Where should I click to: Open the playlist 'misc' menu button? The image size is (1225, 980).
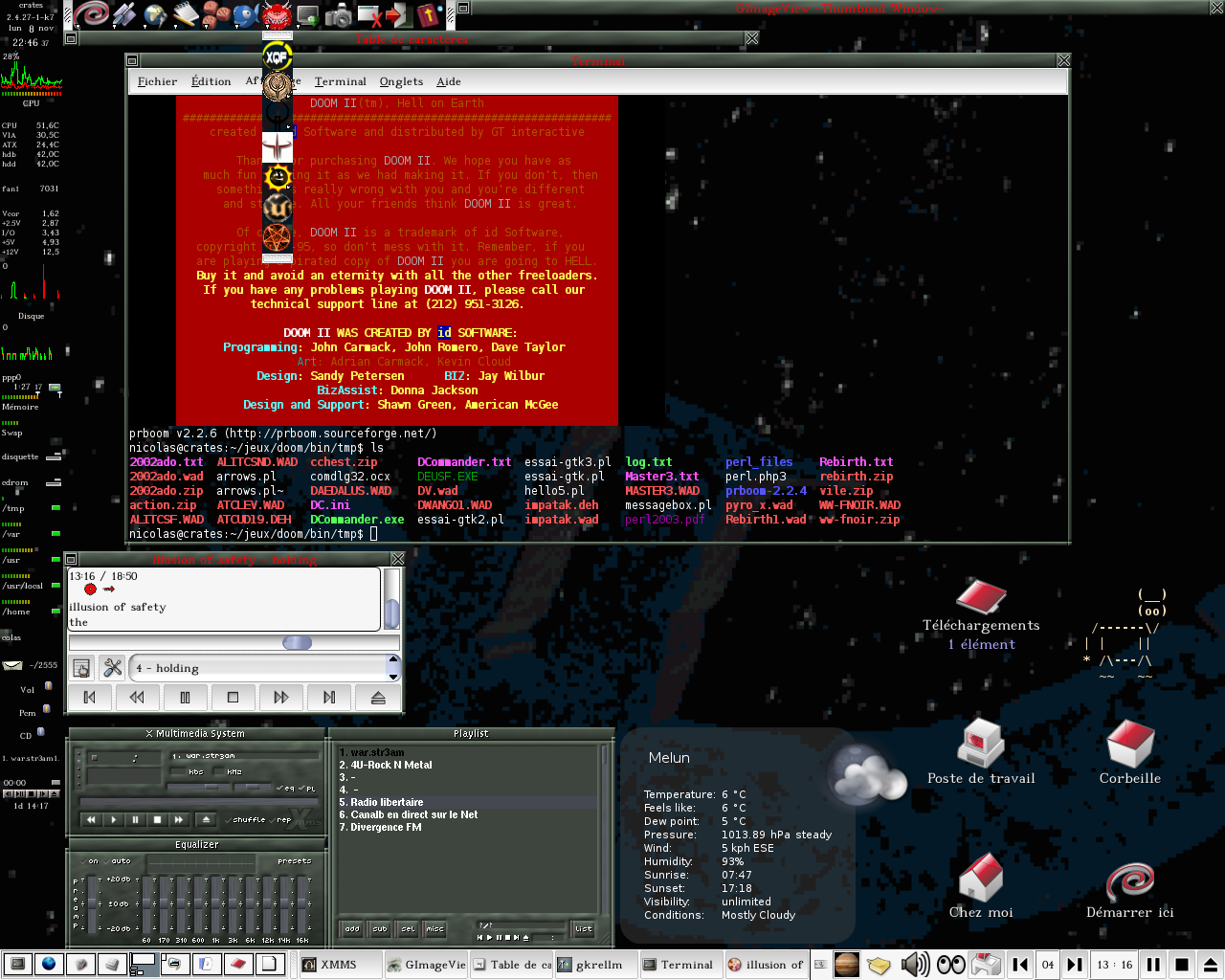tap(435, 928)
